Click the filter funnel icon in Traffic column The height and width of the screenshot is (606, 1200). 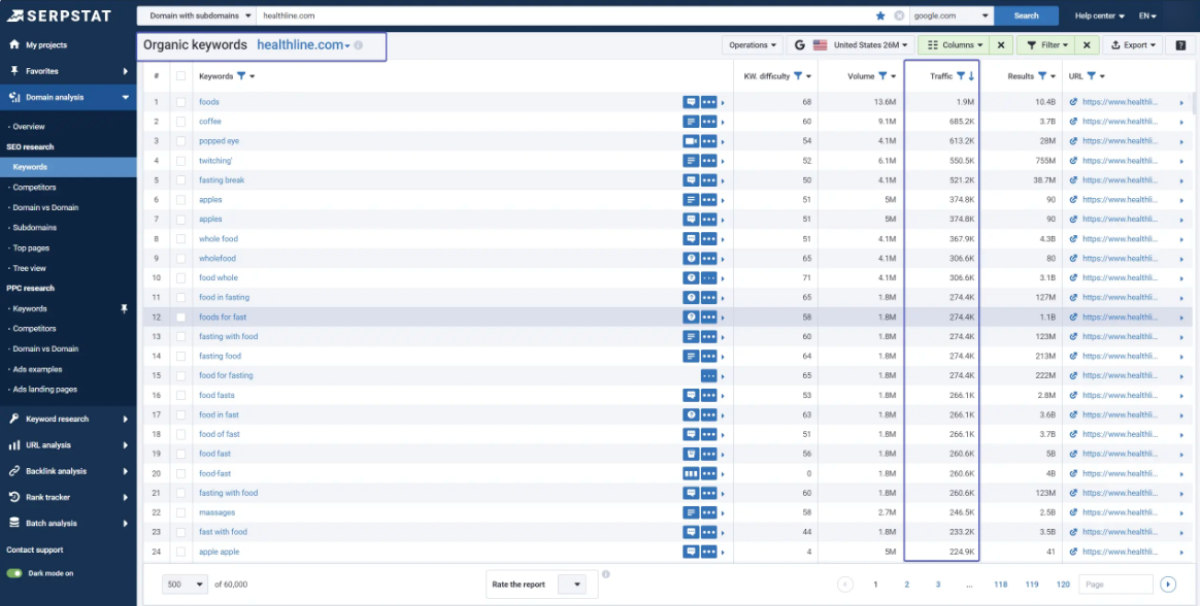960,76
